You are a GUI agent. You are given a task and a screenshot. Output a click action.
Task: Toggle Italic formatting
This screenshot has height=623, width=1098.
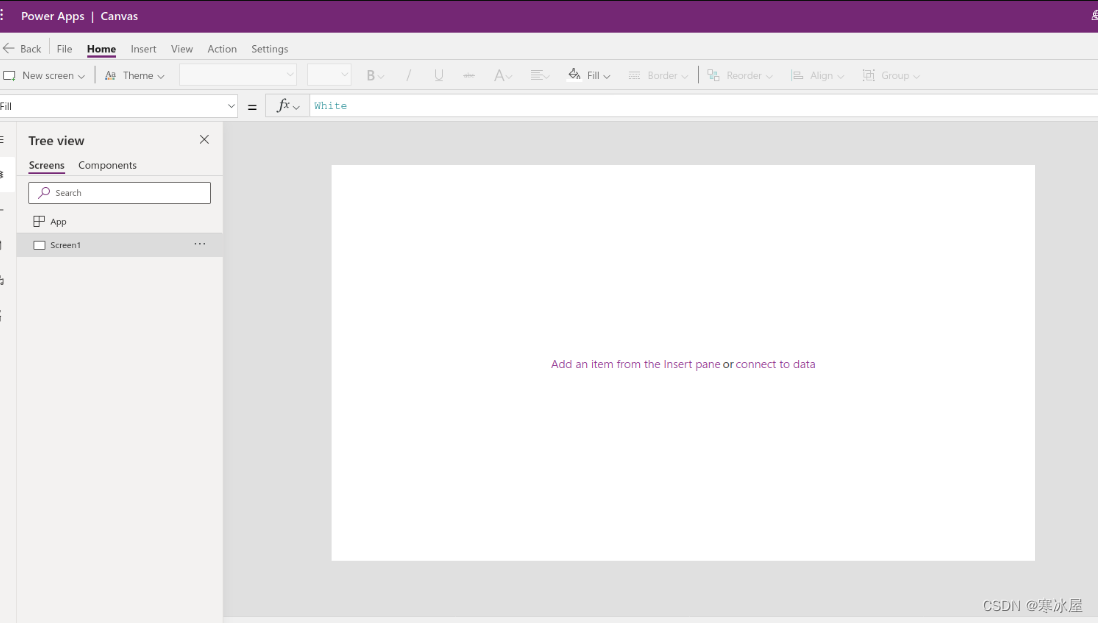[x=408, y=75]
